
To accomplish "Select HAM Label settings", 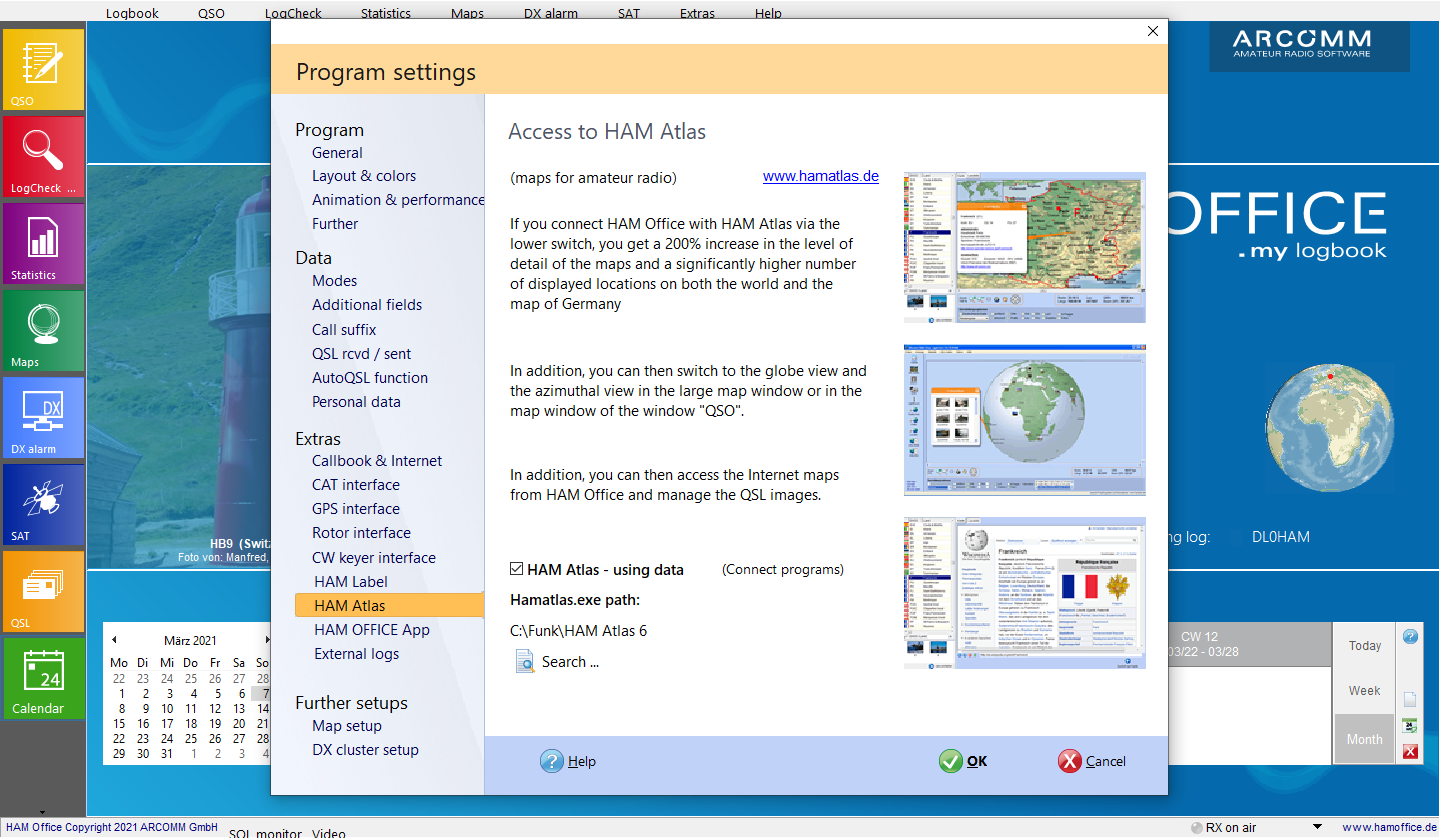I will [x=351, y=582].
